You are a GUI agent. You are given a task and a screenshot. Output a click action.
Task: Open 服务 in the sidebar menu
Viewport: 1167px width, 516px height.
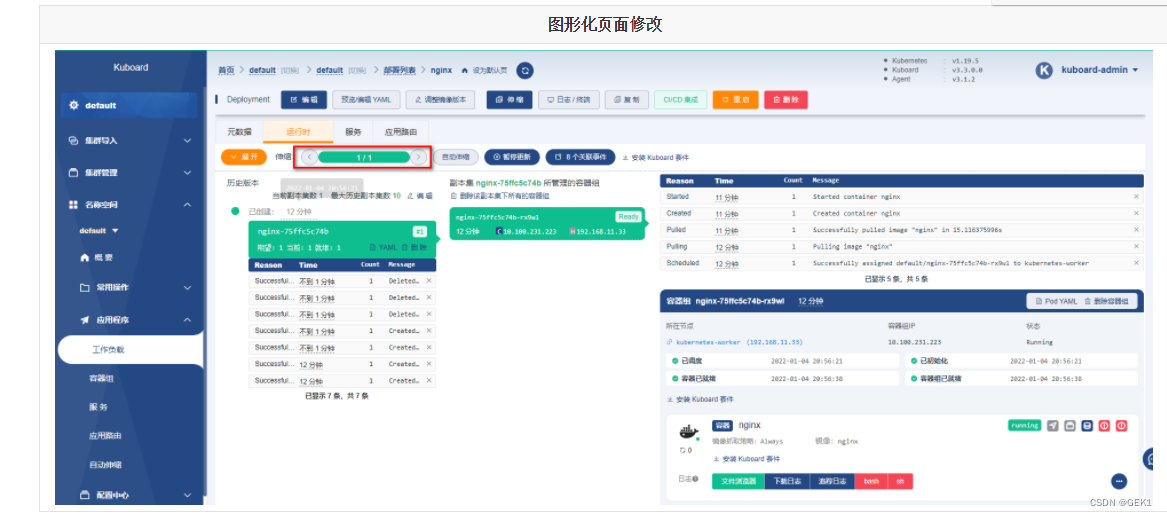point(99,407)
